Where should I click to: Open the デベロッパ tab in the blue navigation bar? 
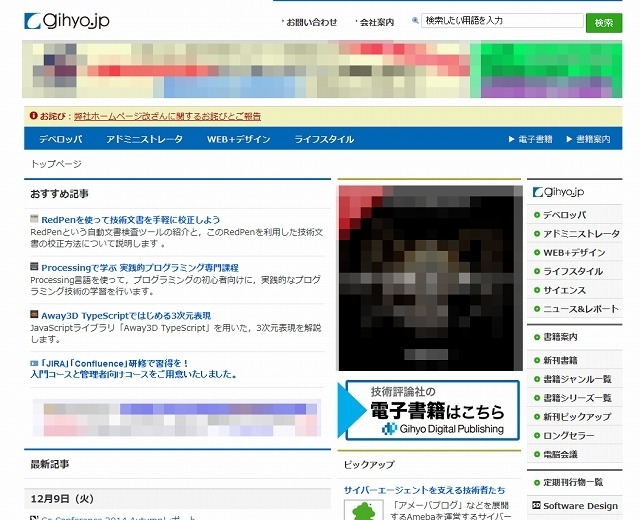pyautogui.click(x=60, y=139)
